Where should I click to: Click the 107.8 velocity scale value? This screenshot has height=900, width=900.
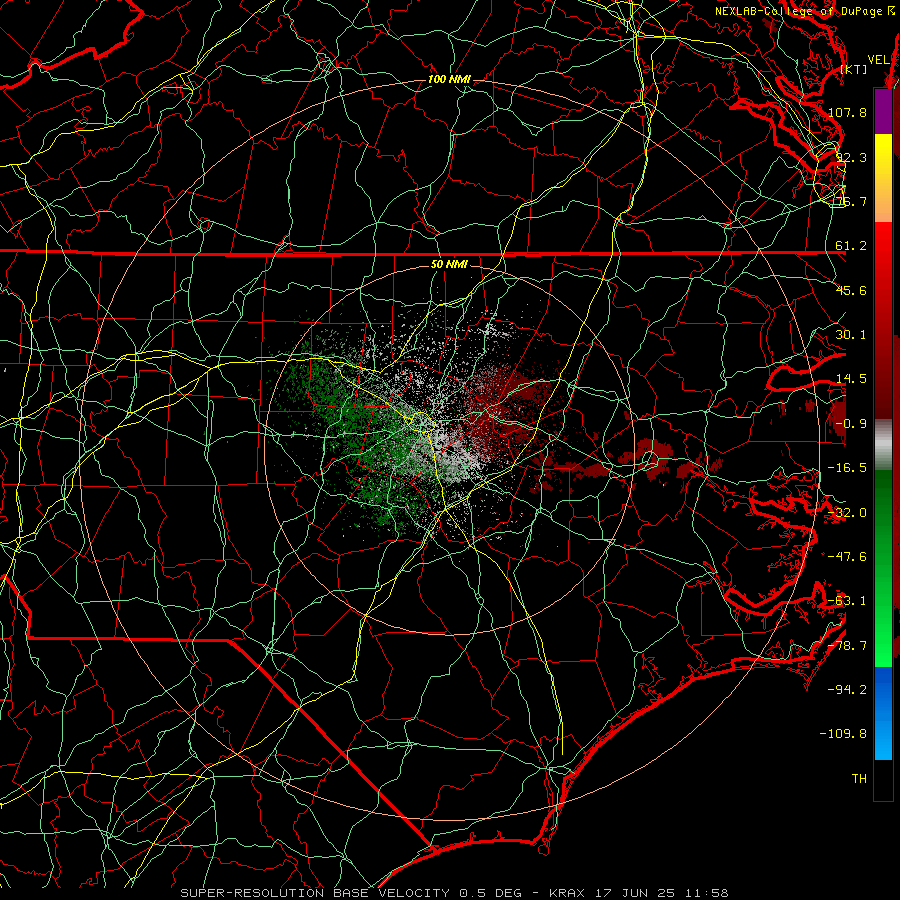coord(847,112)
